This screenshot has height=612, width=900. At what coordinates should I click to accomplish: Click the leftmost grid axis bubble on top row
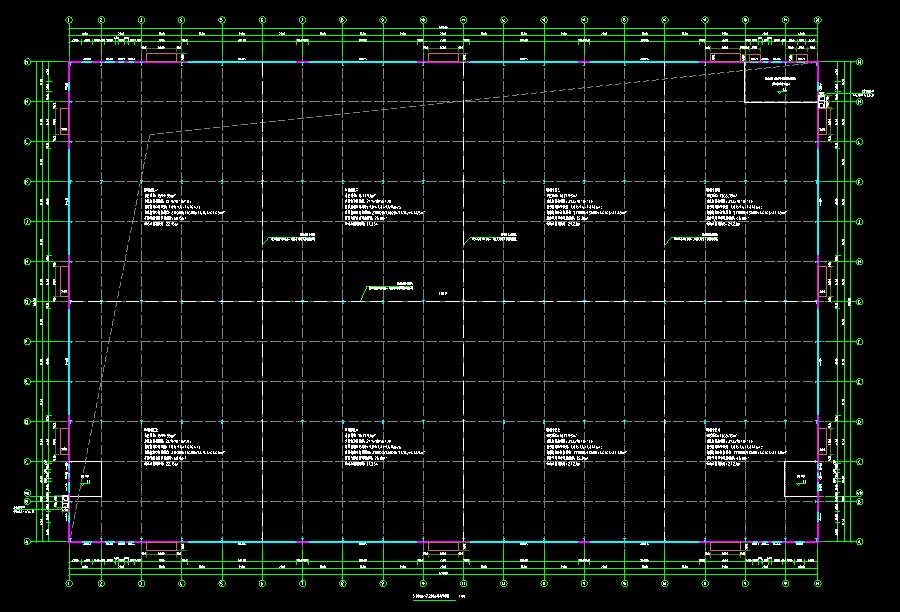click(69, 19)
